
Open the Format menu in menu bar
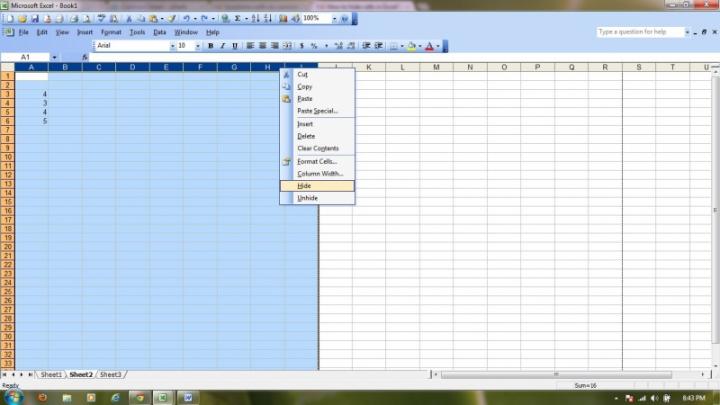110,32
